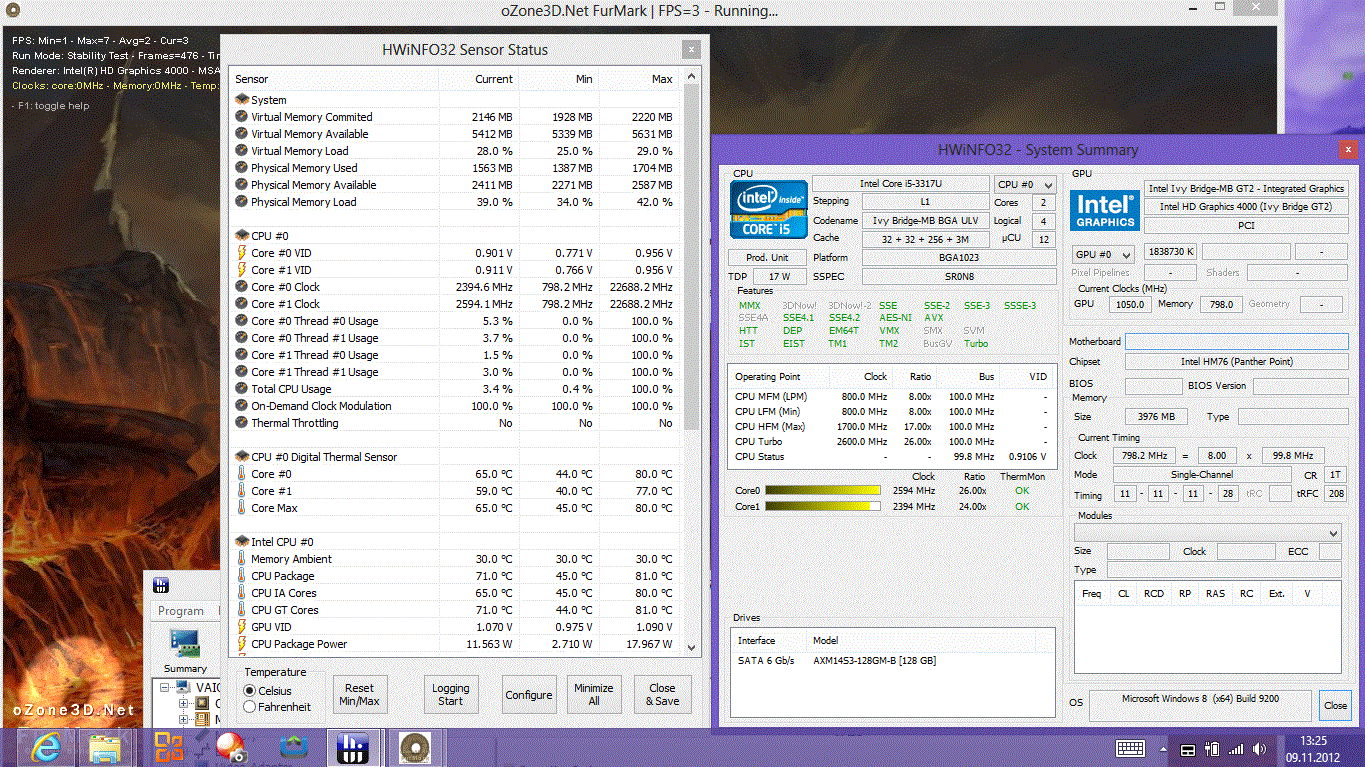1365x767 pixels.
Task: Switch to the FurMark donut taskbar icon
Action: point(413,747)
